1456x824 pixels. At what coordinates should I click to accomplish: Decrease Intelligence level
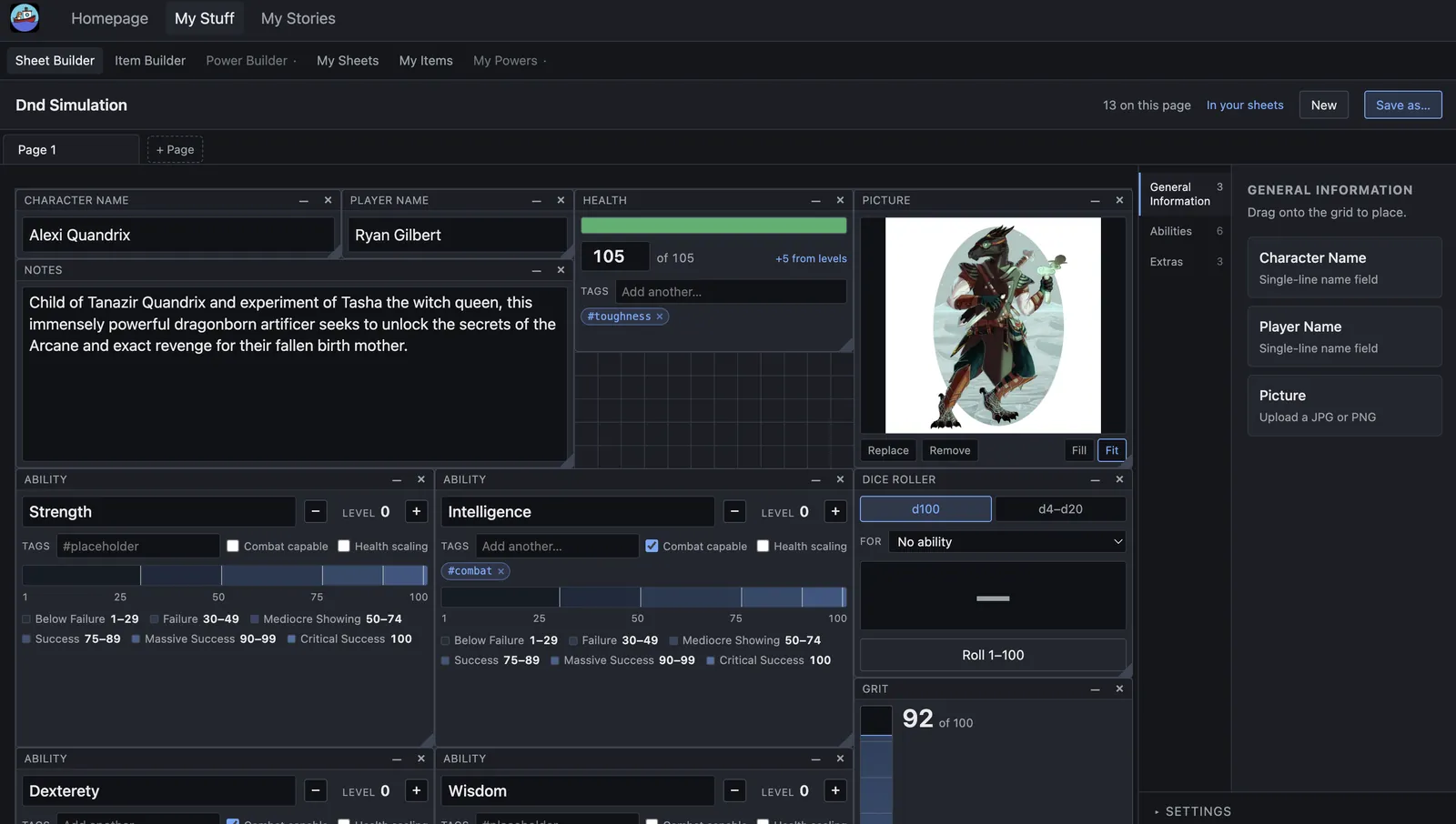point(735,511)
